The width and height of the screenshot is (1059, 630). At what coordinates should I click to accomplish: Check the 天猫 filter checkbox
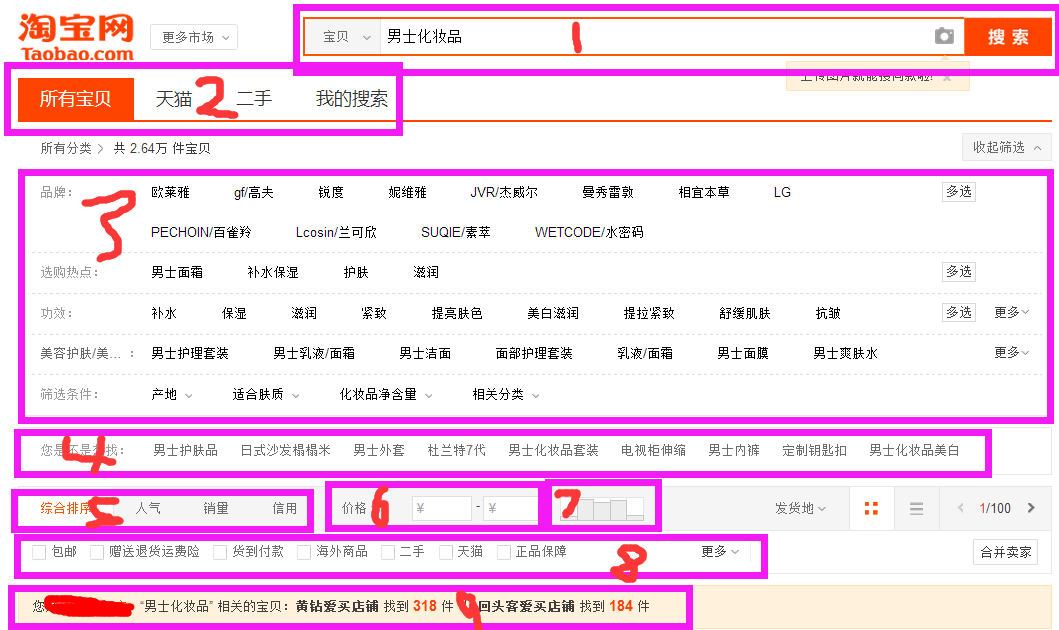click(446, 552)
